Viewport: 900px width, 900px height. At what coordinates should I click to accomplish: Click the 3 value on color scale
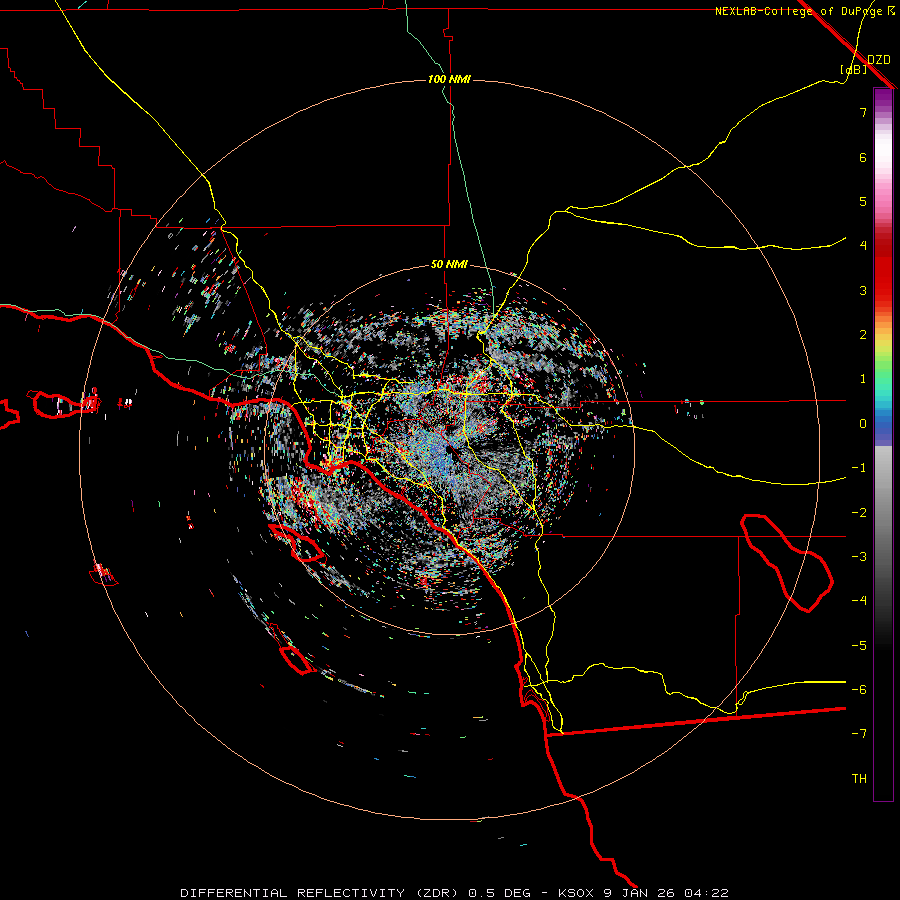(x=863, y=290)
